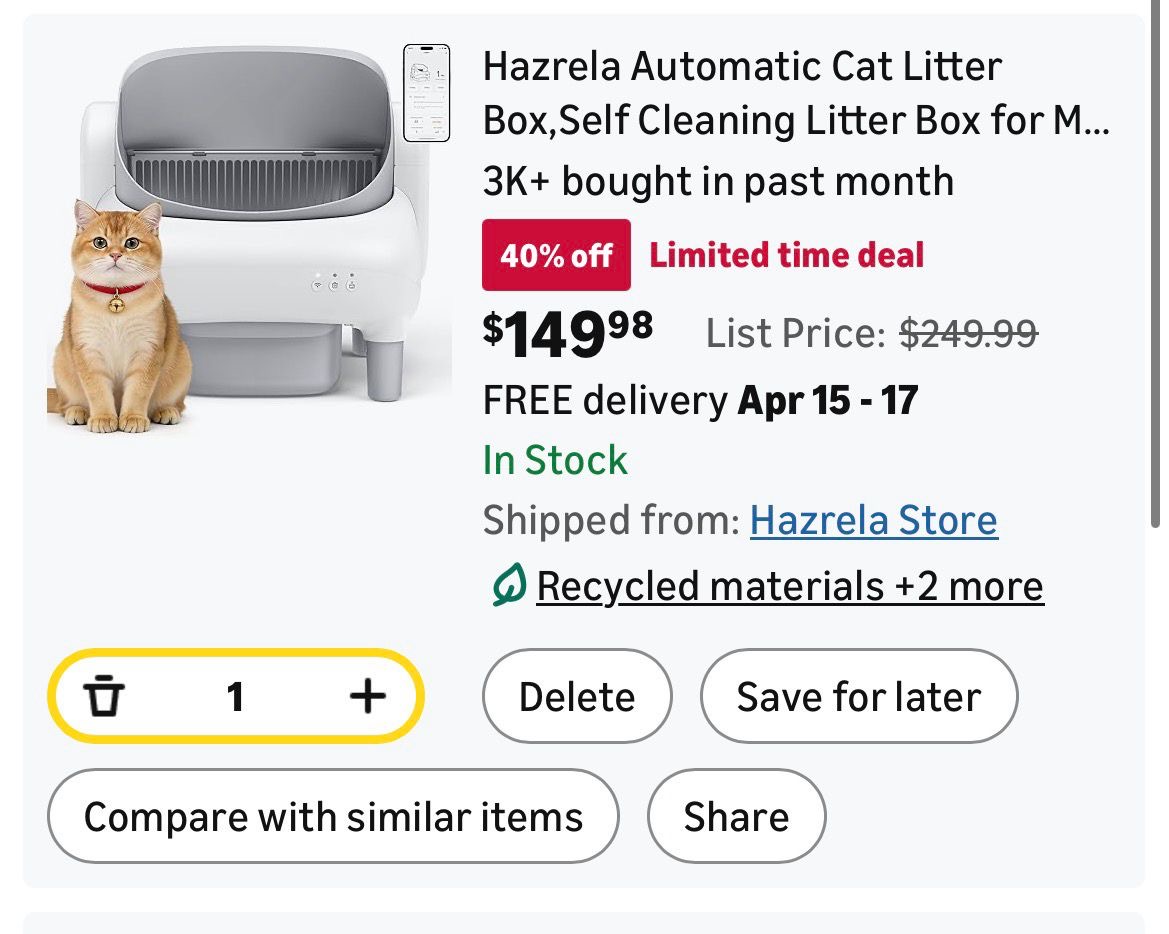Click the phone app image in product photo
1169x934 pixels.
pos(427,93)
